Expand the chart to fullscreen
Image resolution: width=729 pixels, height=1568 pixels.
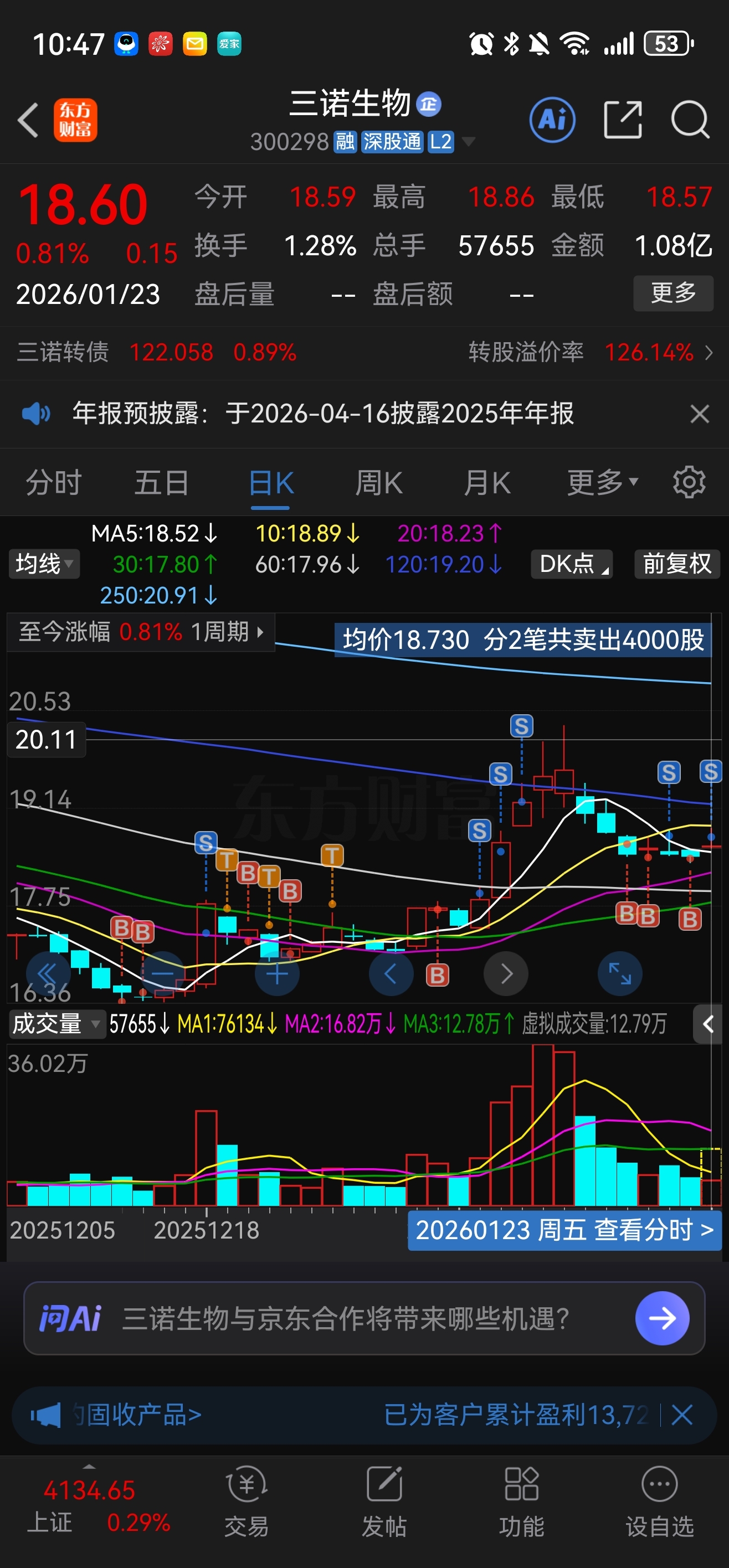(x=620, y=973)
